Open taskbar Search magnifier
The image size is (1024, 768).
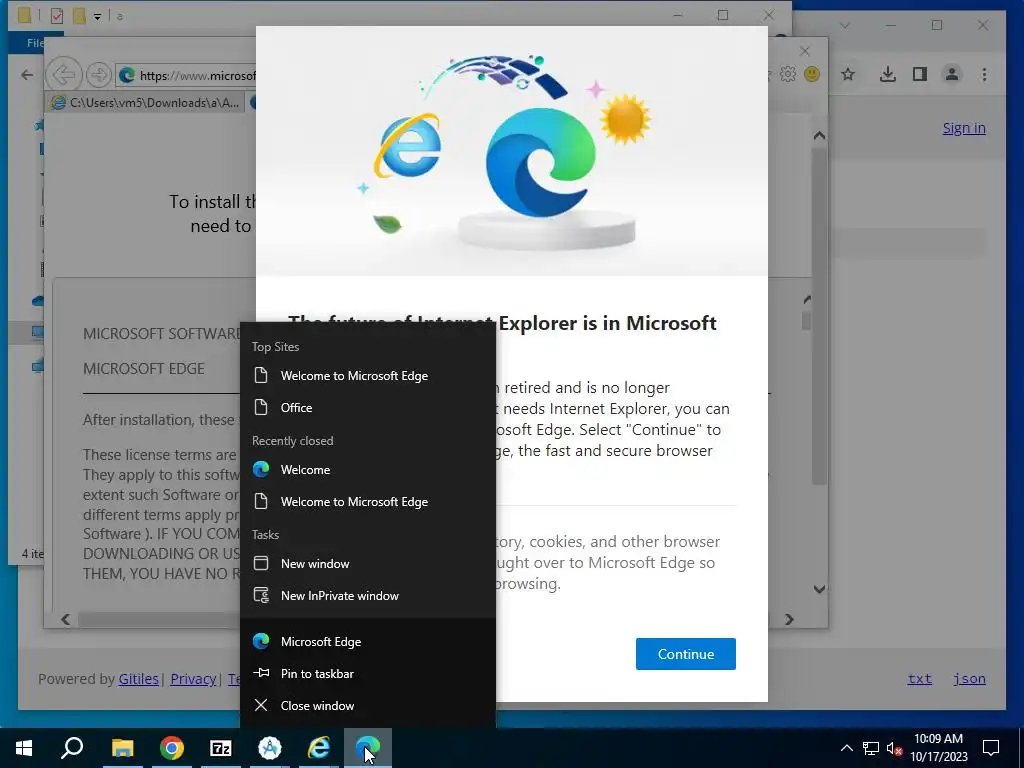pyautogui.click(x=72, y=748)
